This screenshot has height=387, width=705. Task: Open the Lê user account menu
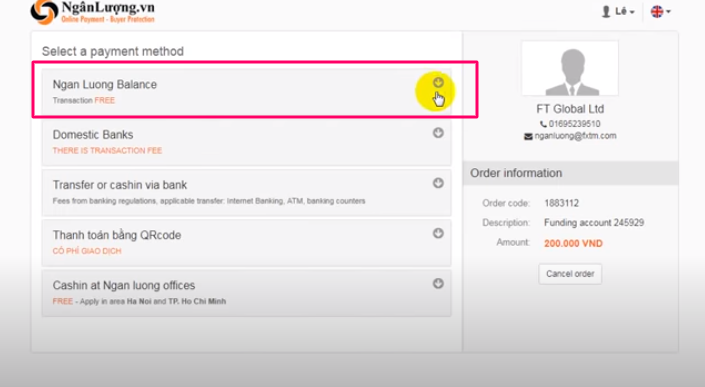click(618, 12)
